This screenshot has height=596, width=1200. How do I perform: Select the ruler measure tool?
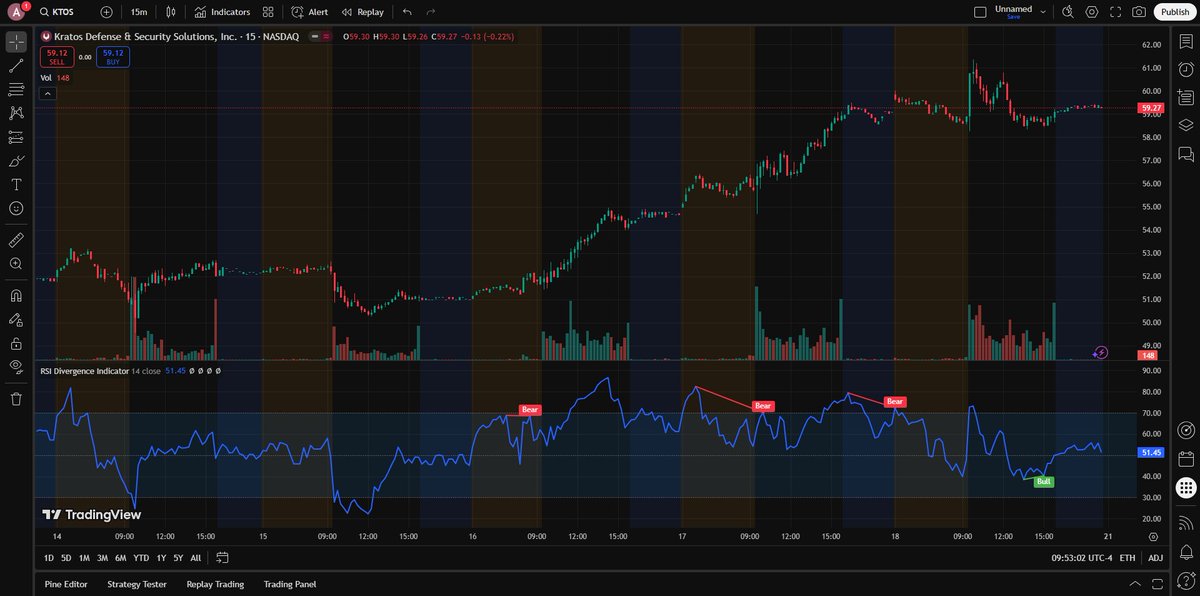click(16, 240)
